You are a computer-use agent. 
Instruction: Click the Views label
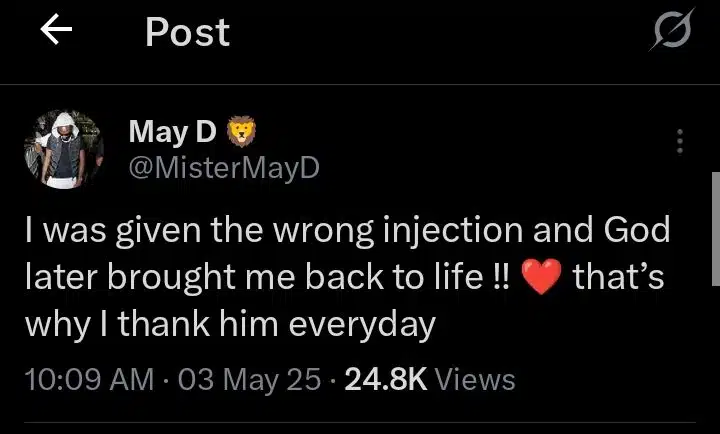coord(476,379)
